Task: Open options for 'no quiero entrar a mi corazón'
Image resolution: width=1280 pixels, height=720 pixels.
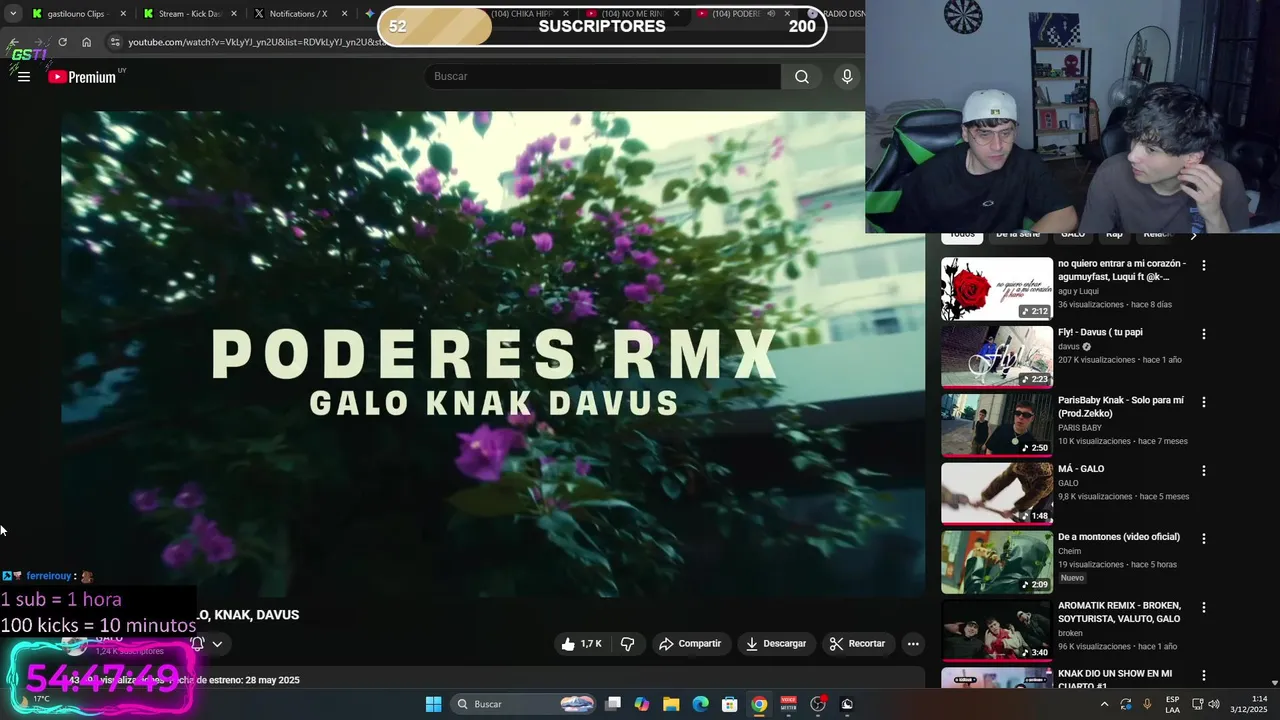Action: [1204, 266]
